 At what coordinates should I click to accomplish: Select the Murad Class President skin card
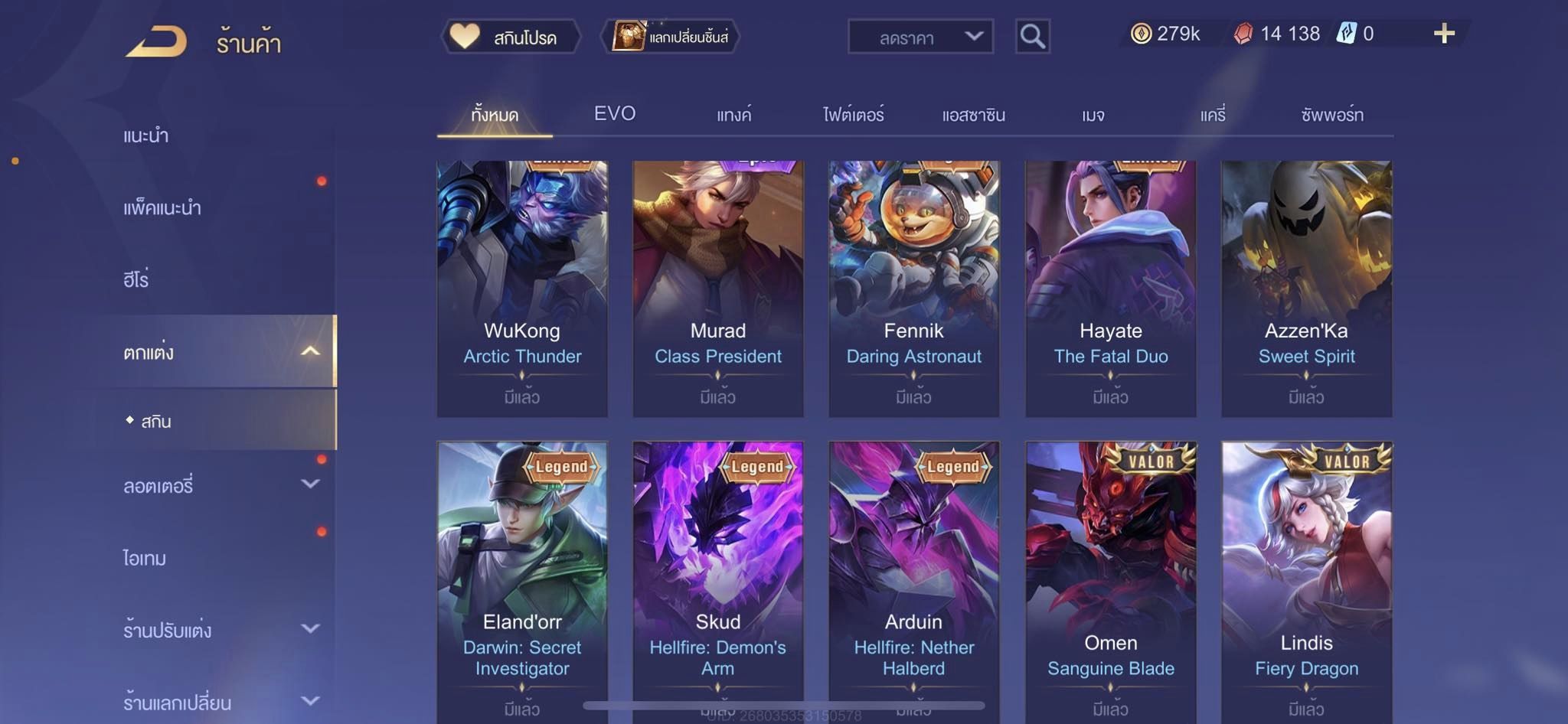pos(718,289)
